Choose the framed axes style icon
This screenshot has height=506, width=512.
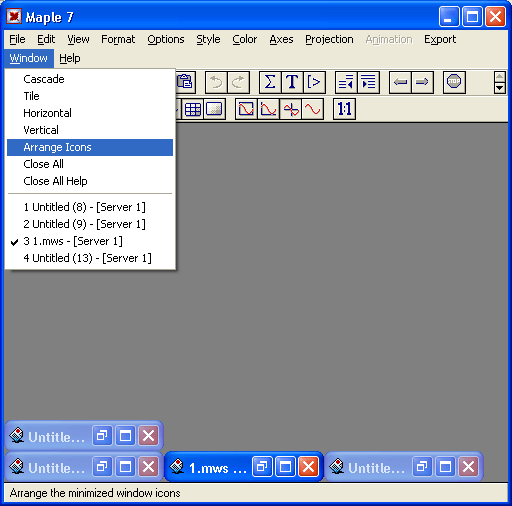pyautogui.click(x=268, y=109)
